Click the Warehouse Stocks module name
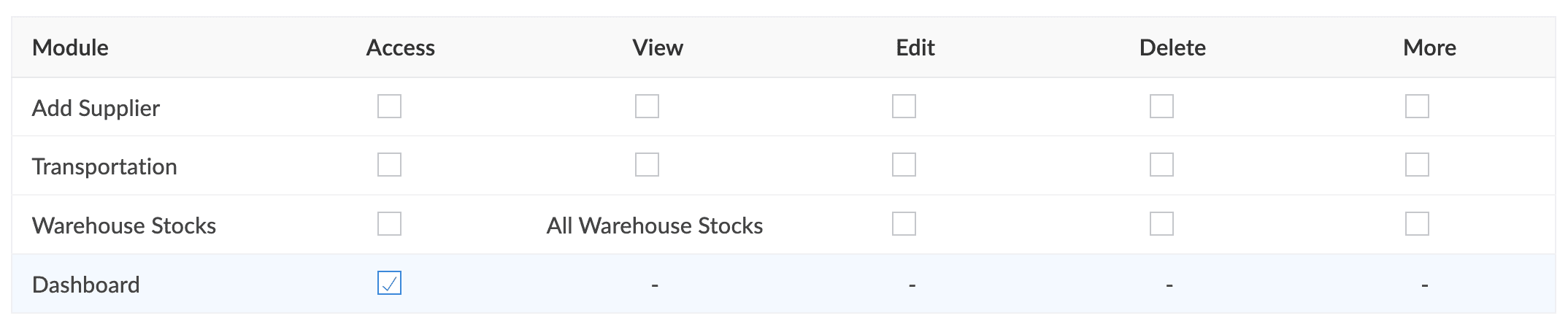 click(x=124, y=225)
